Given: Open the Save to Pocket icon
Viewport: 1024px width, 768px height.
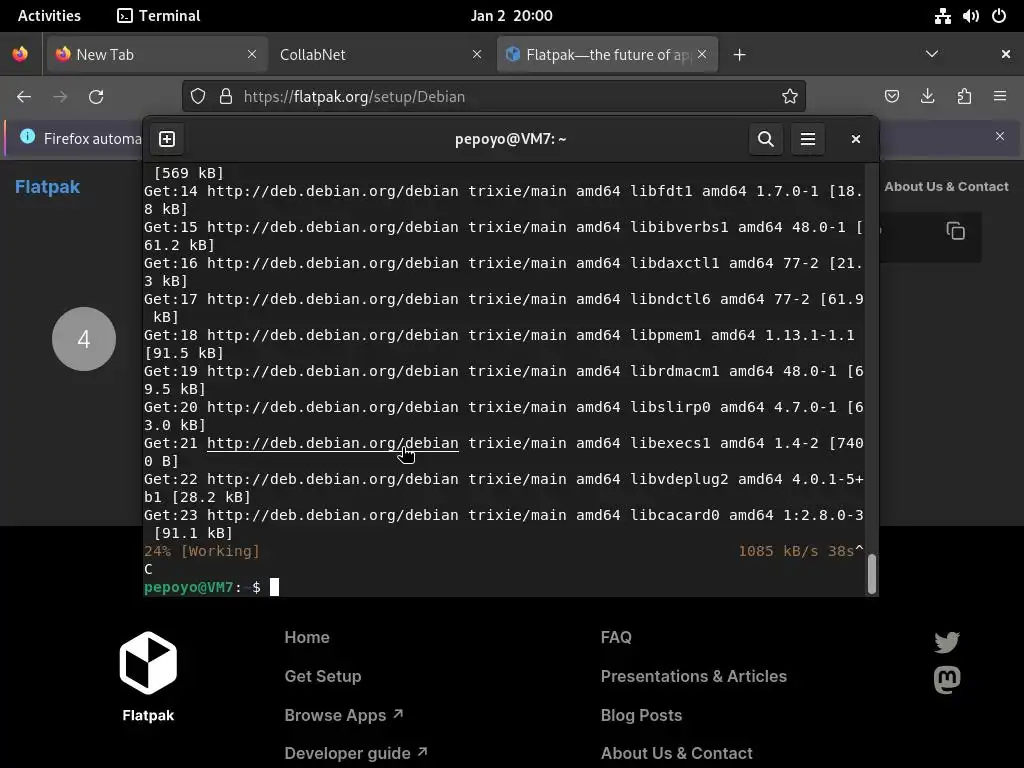Looking at the screenshot, I should [891, 97].
